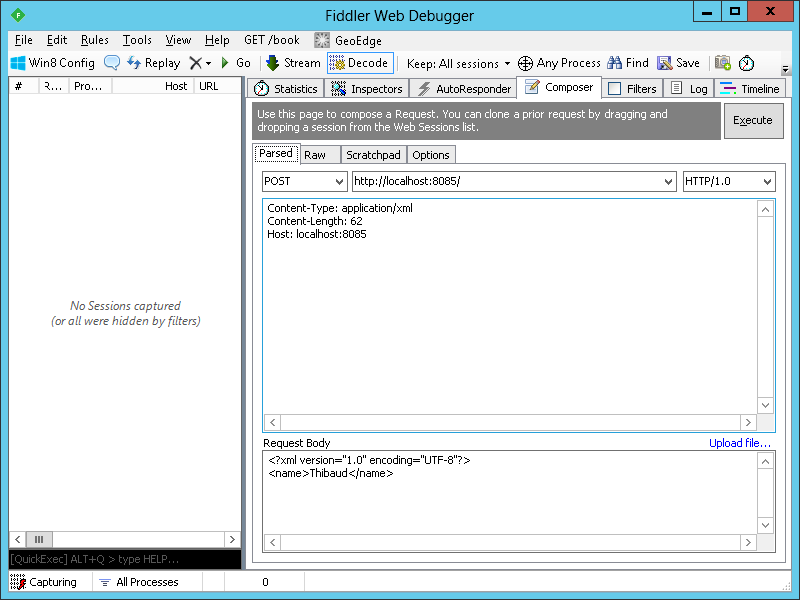Toggle Capturing in the status bar

44,582
